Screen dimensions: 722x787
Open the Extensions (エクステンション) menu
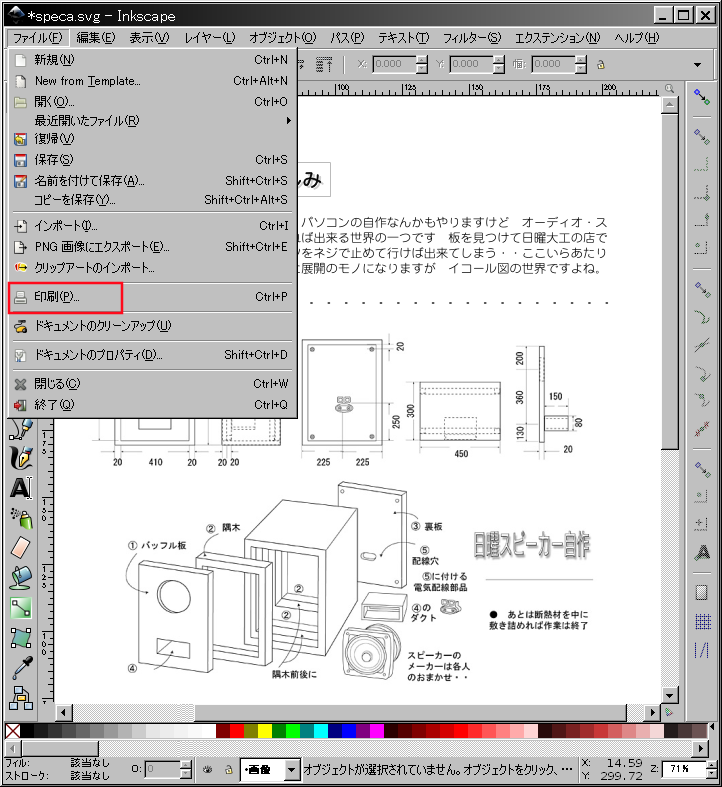point(557,38)
